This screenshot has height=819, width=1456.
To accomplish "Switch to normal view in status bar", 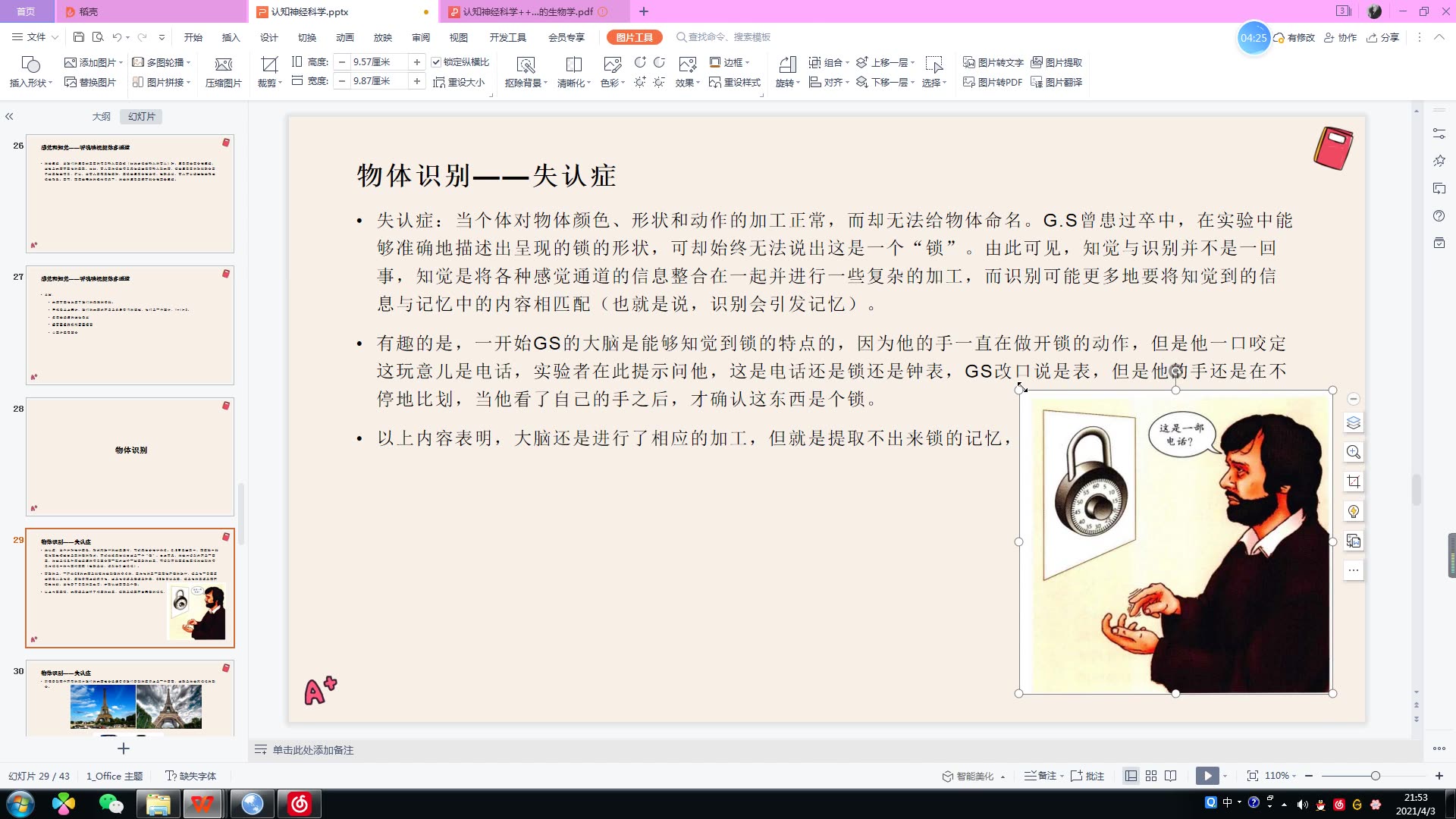I will 1131,776.
